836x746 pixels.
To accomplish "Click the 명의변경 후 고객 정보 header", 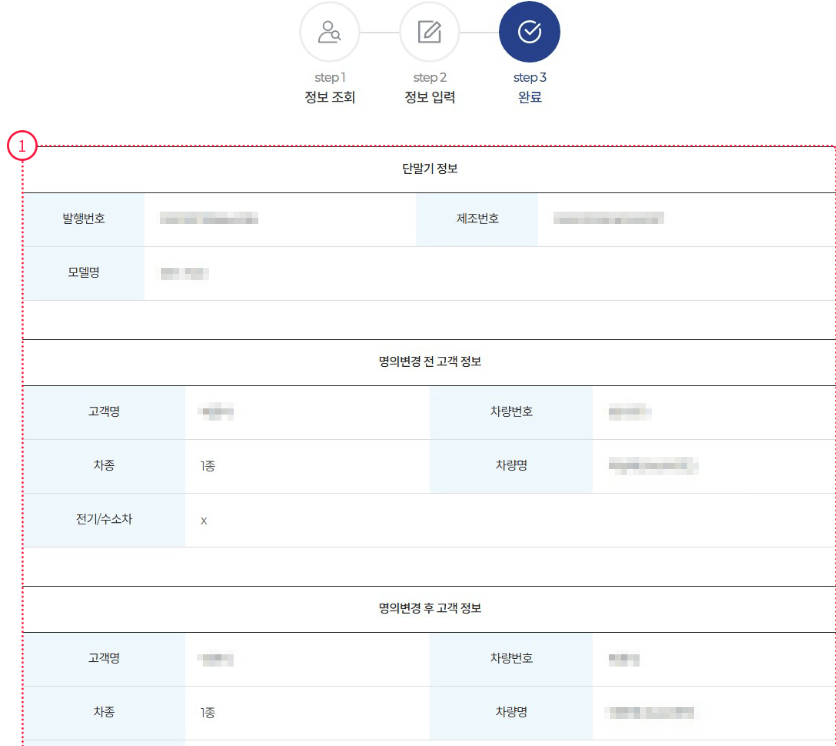I will pos(428,608).
